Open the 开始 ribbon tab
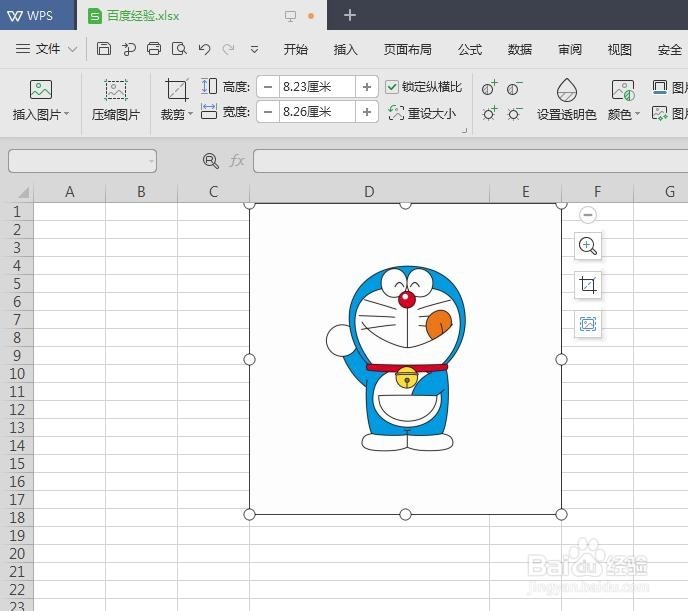 [295, 49]
